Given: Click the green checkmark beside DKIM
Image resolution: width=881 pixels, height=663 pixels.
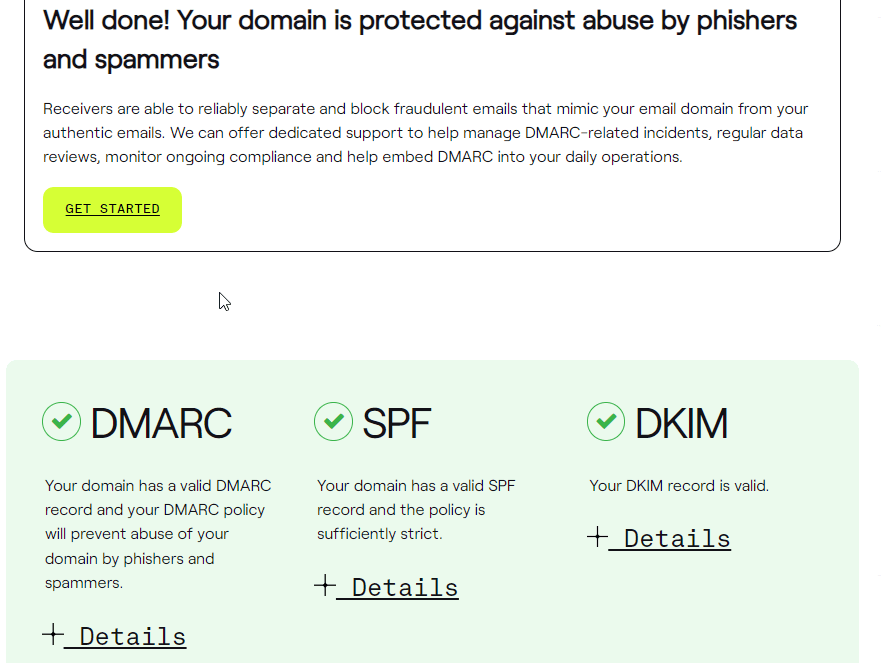Looking at the screenshot, I should click(x=606, y=421).
